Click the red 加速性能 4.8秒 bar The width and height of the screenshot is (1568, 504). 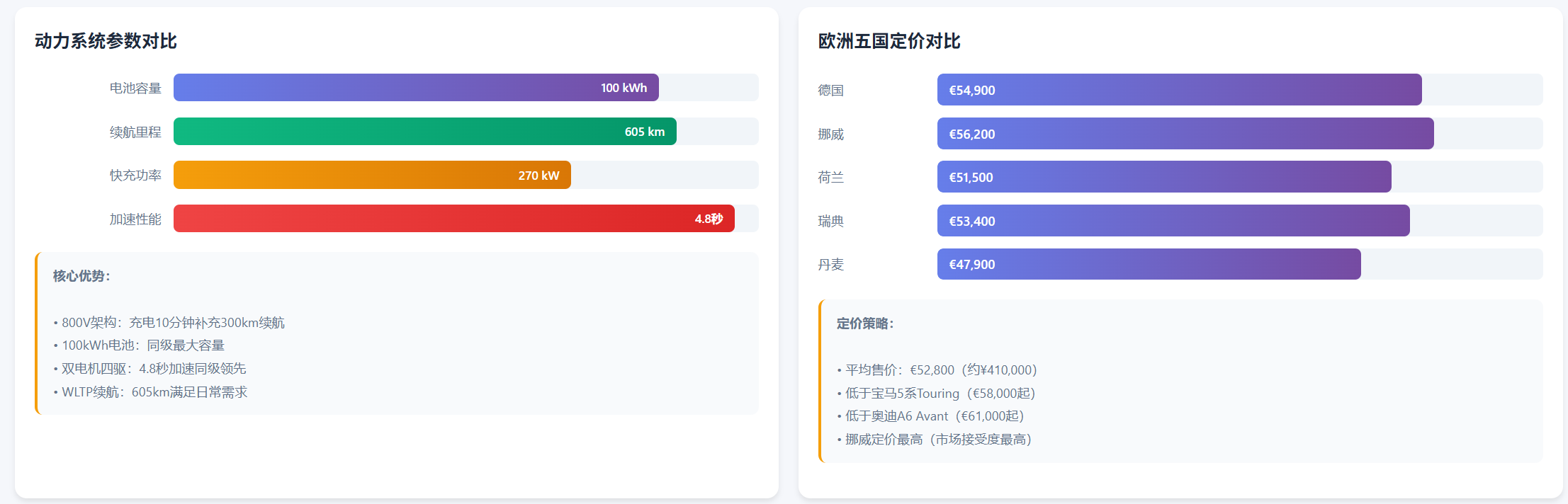click(x=453, y=219)
